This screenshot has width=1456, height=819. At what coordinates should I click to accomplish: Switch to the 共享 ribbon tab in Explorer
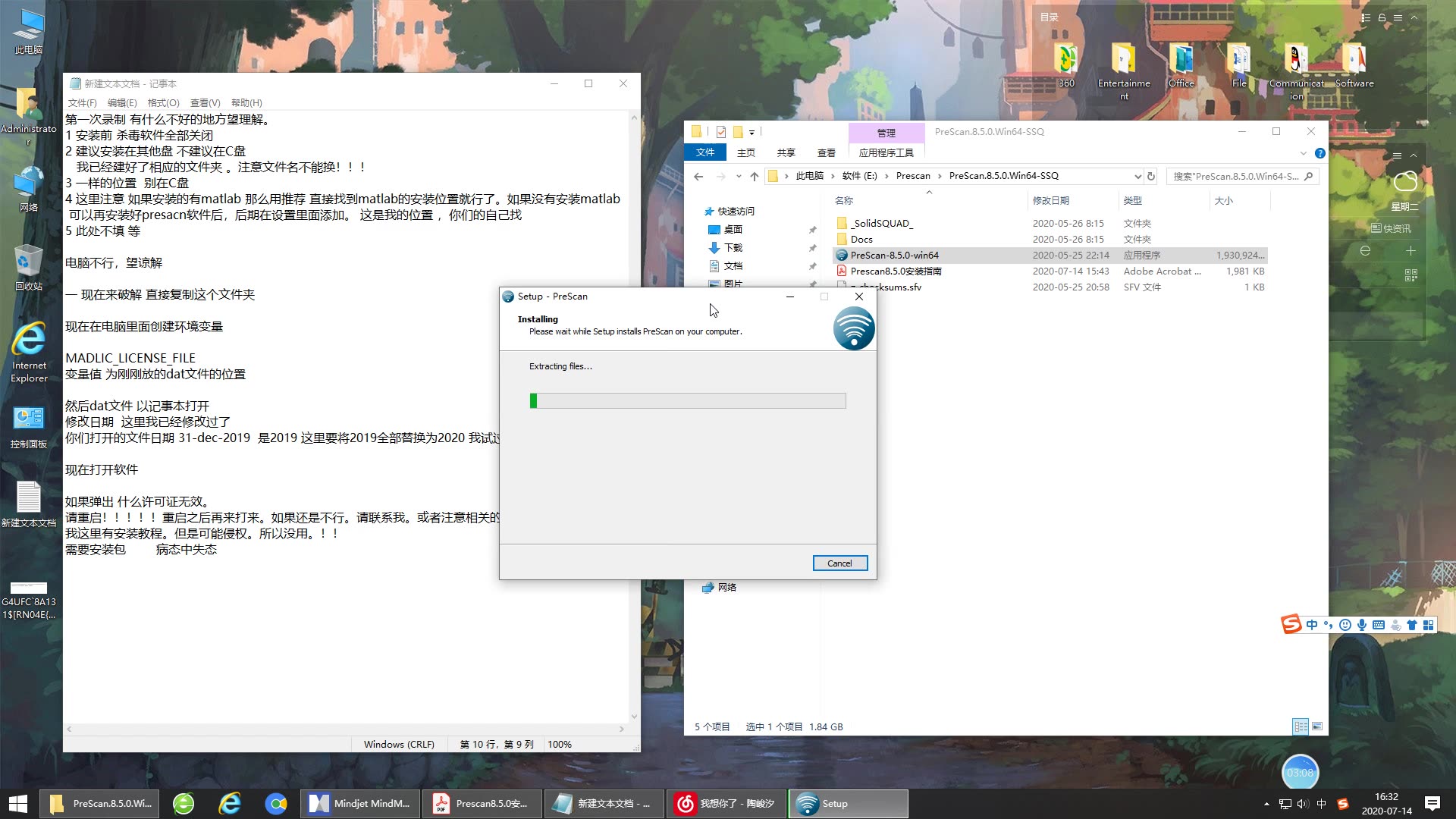tap(786, 152)
